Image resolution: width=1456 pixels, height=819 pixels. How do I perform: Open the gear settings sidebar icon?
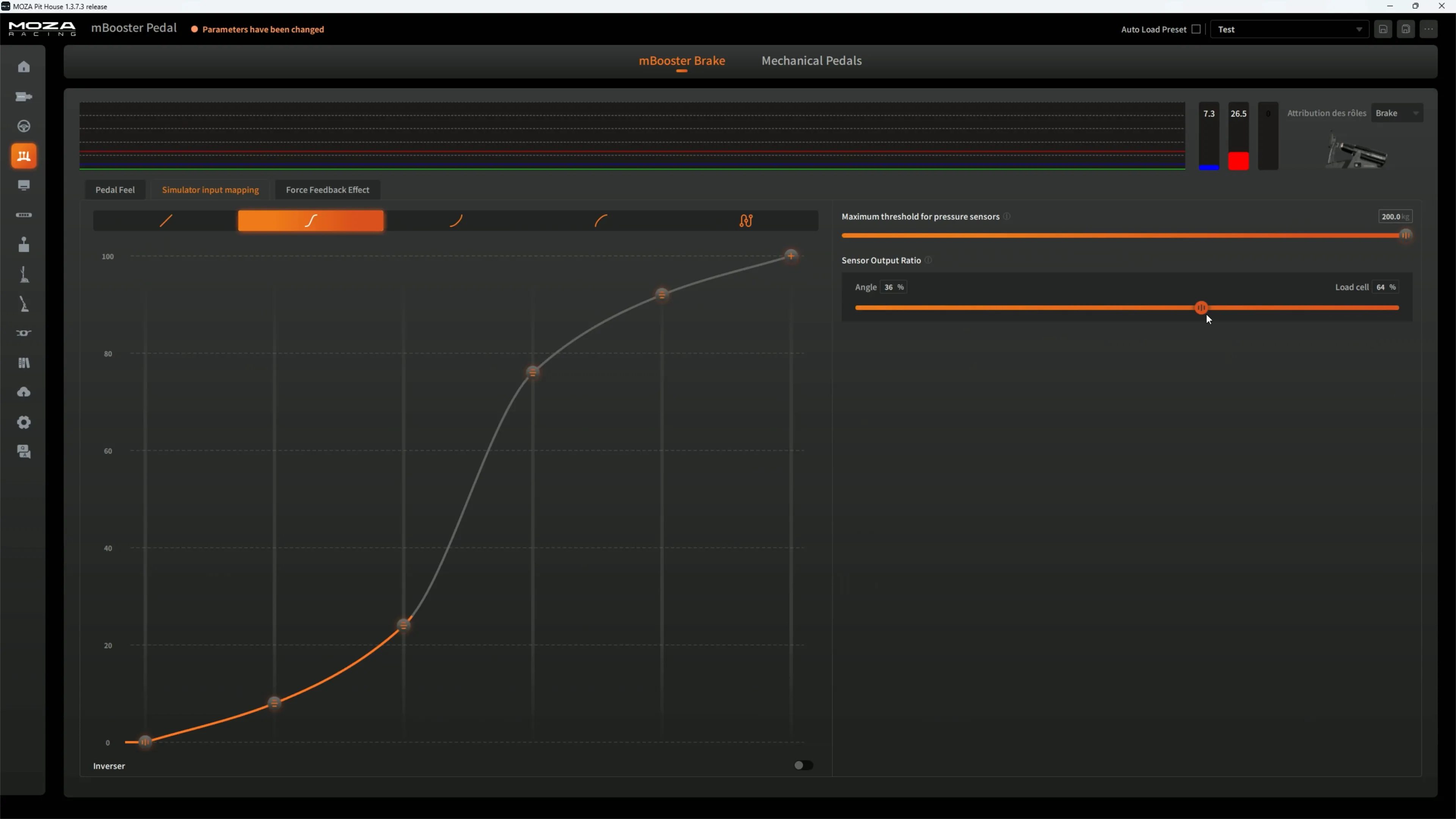pyautogui.click(x=24, y=422)
